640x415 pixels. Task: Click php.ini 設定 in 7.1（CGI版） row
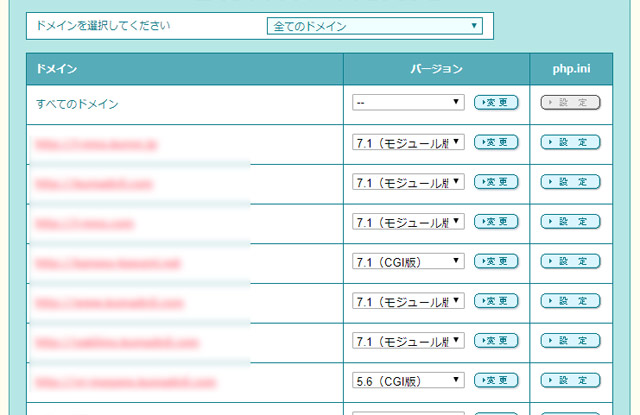coord(570,261)
